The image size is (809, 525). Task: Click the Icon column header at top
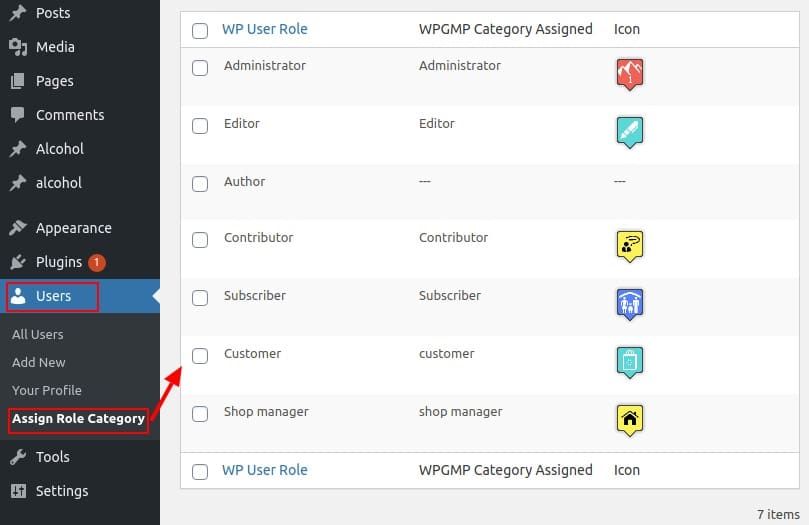(x=627, y=29)
